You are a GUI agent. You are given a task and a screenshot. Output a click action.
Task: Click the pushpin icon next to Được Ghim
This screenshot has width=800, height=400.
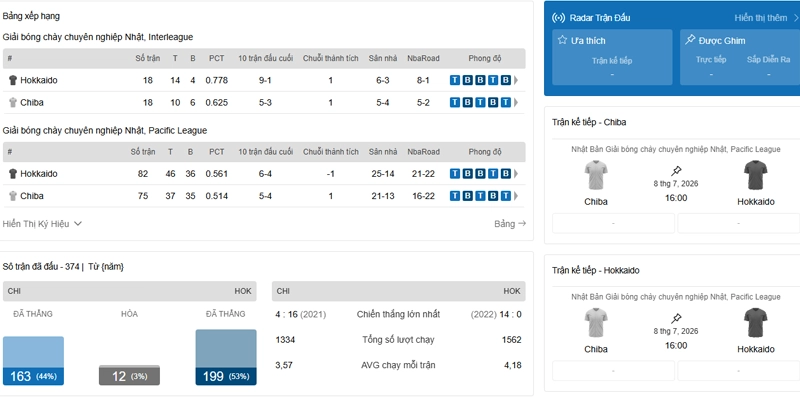point(690,40)
